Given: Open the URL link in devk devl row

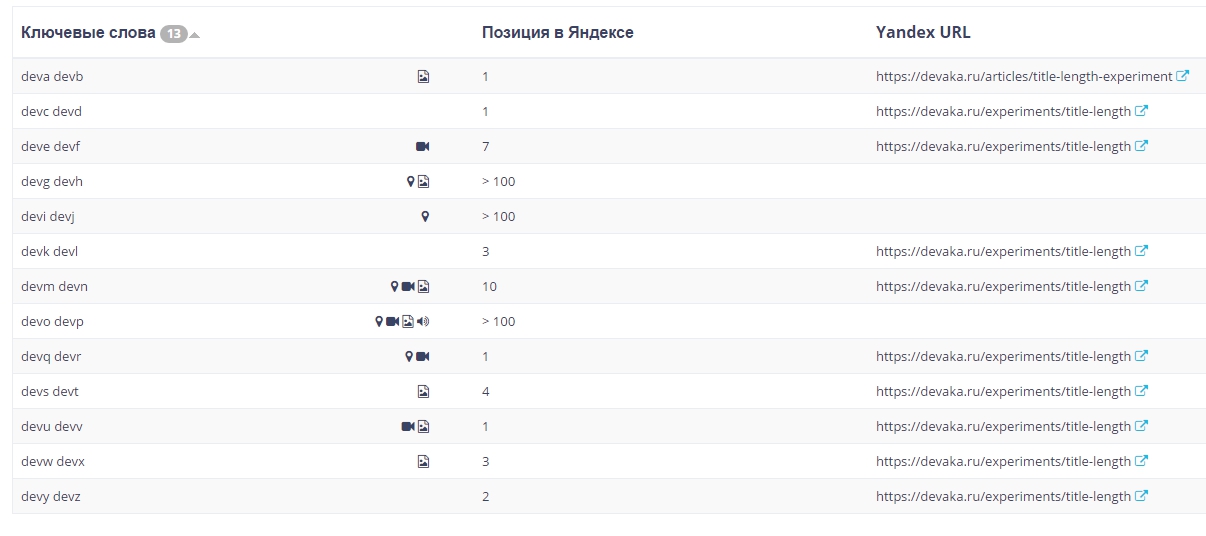Looking at the screenshot, I should tap(1003, 251).
